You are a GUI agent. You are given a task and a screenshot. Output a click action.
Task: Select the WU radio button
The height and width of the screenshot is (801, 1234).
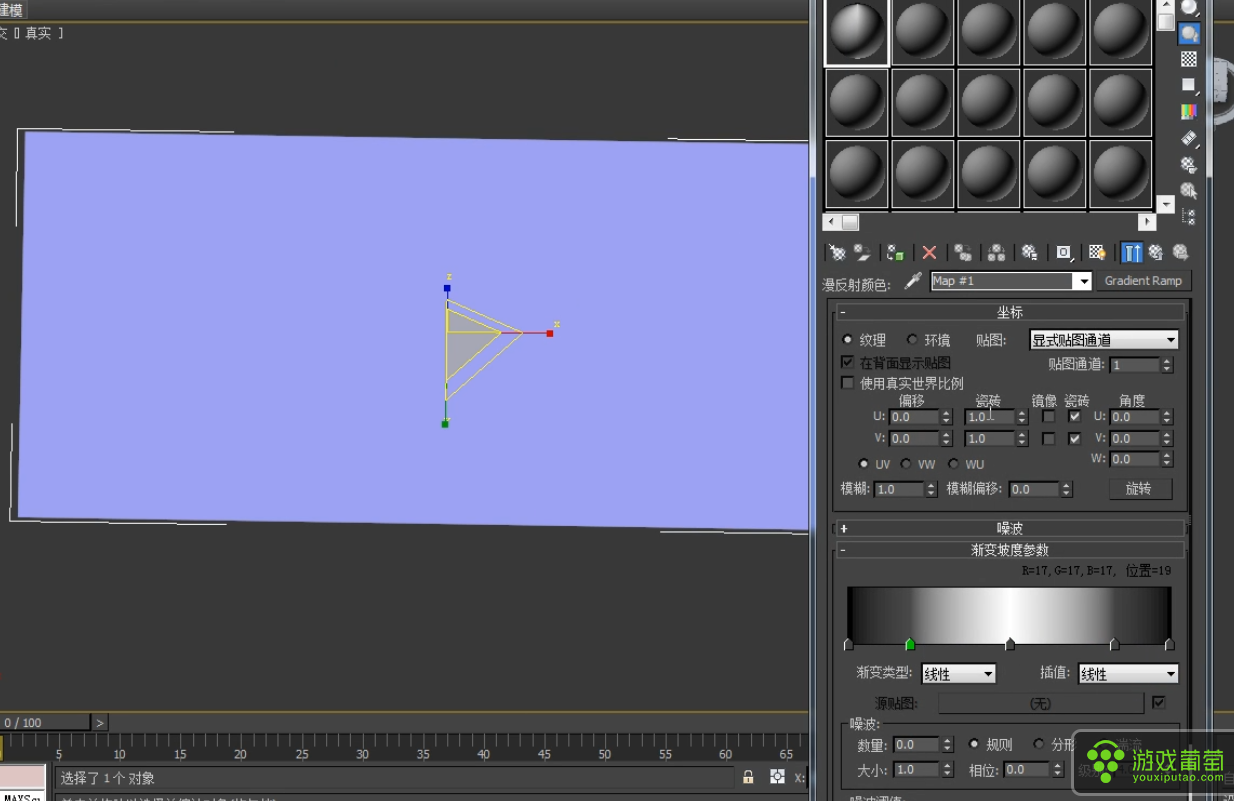pyautogui.click(x=954, y=464)
